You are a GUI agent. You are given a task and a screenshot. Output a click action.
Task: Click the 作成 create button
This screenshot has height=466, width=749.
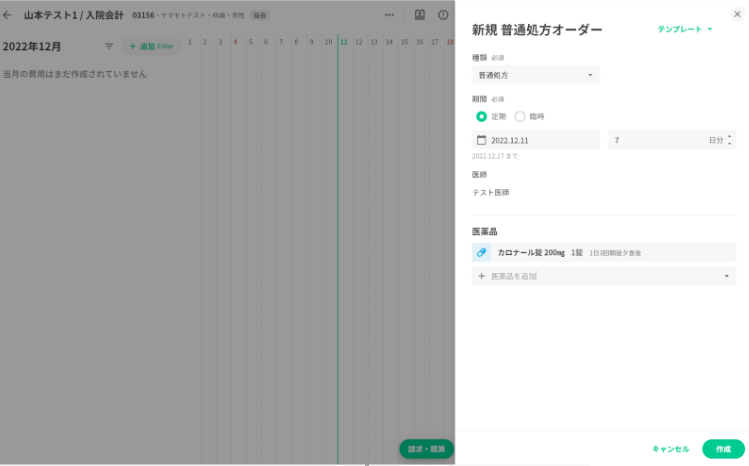[723, 449]
